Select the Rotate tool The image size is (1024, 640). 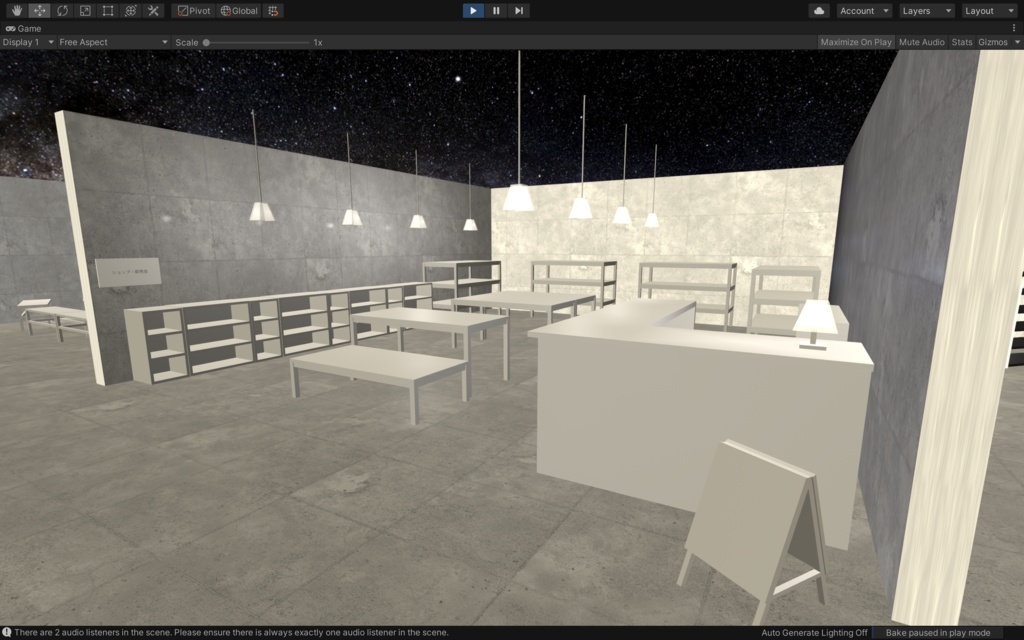(x=60, y=10)
